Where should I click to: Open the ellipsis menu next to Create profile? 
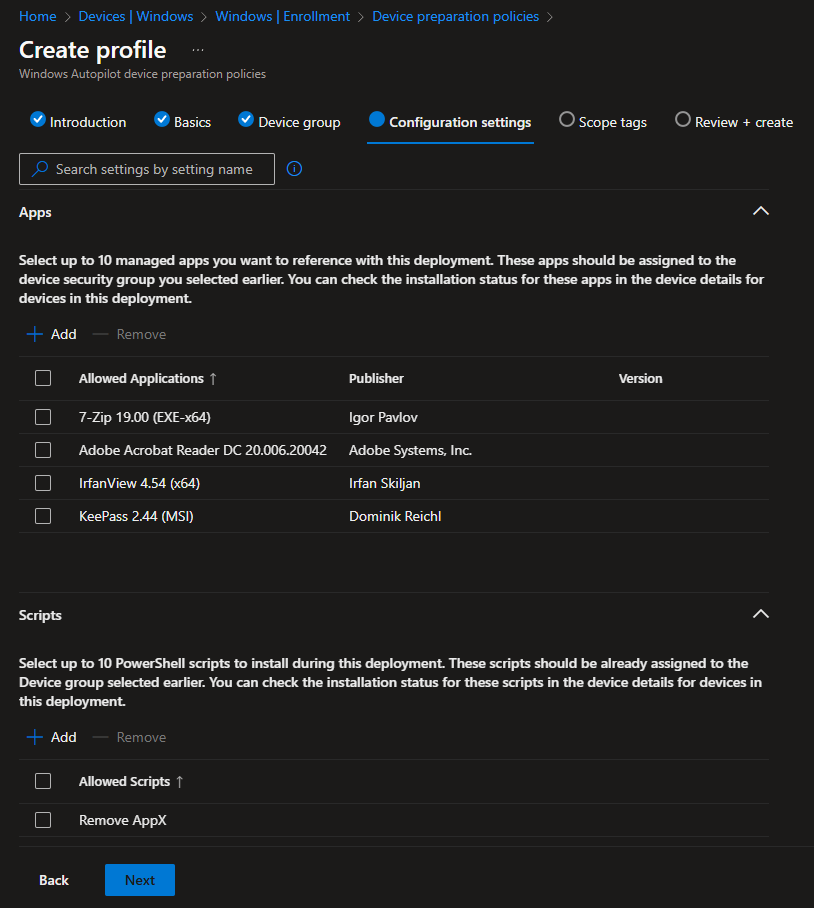tap(198, 50)
